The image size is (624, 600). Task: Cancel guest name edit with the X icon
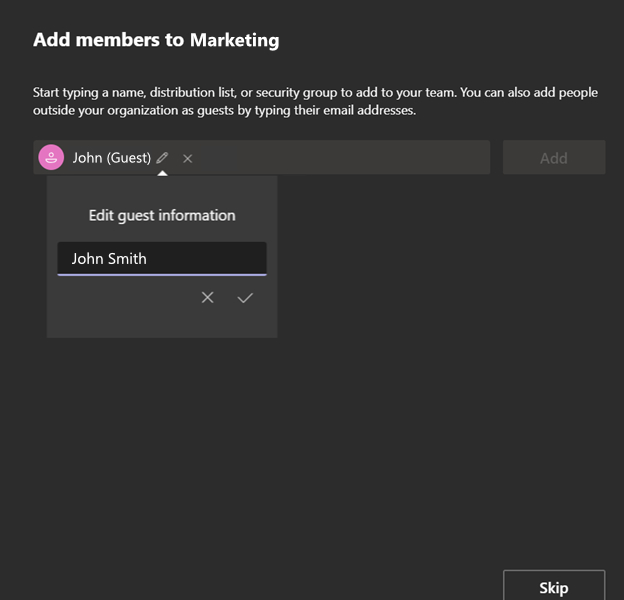pos(207,297)
